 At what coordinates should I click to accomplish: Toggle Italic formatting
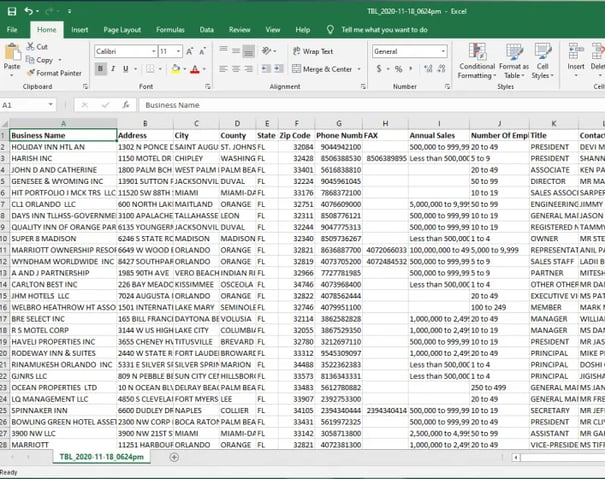click(x=113, y=69)
